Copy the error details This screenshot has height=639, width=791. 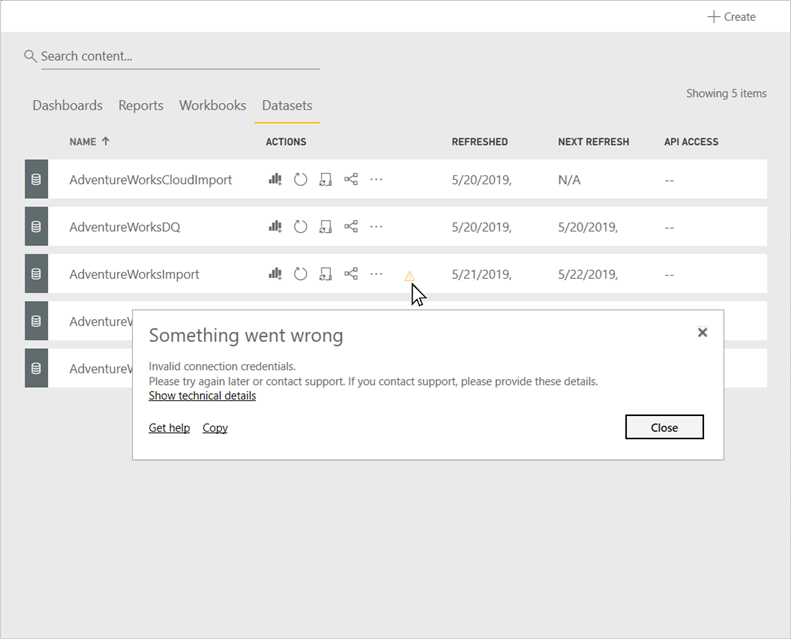click(215, 428)
